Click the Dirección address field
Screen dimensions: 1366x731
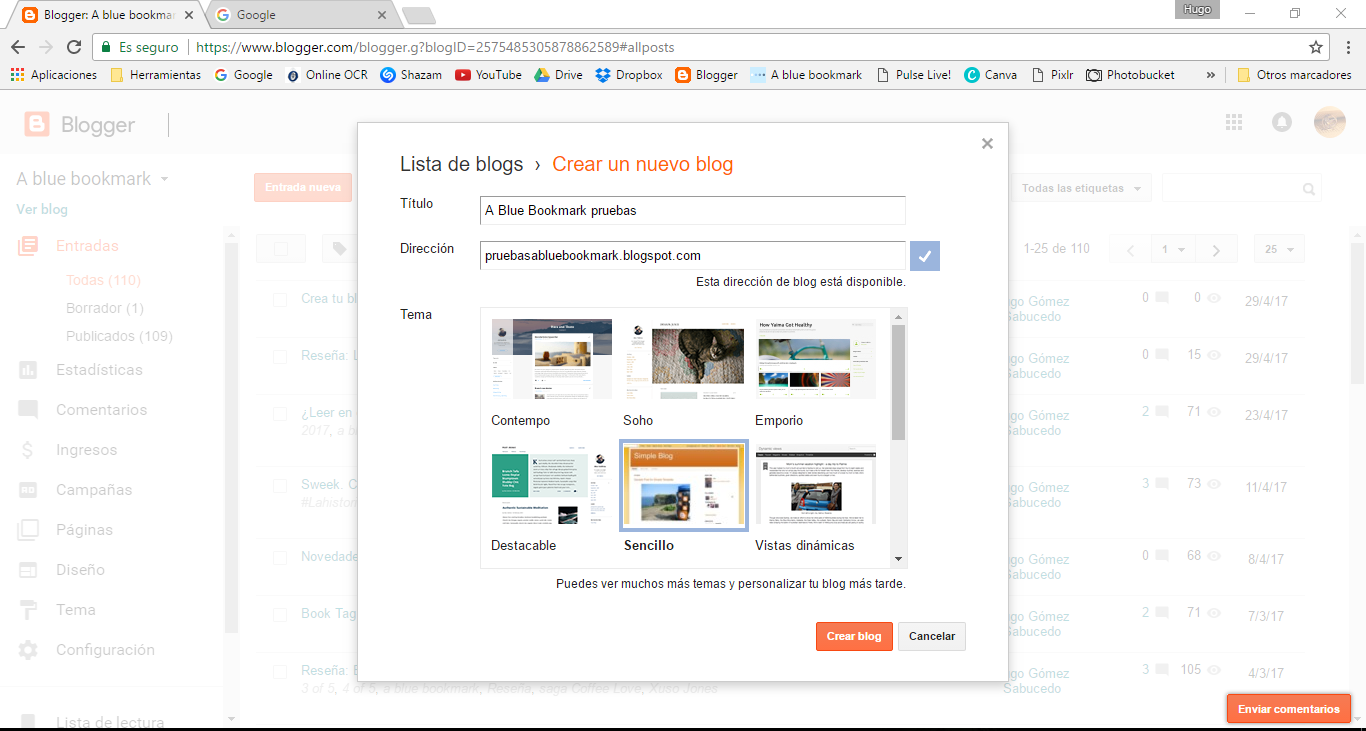click(x=692, y=256)
